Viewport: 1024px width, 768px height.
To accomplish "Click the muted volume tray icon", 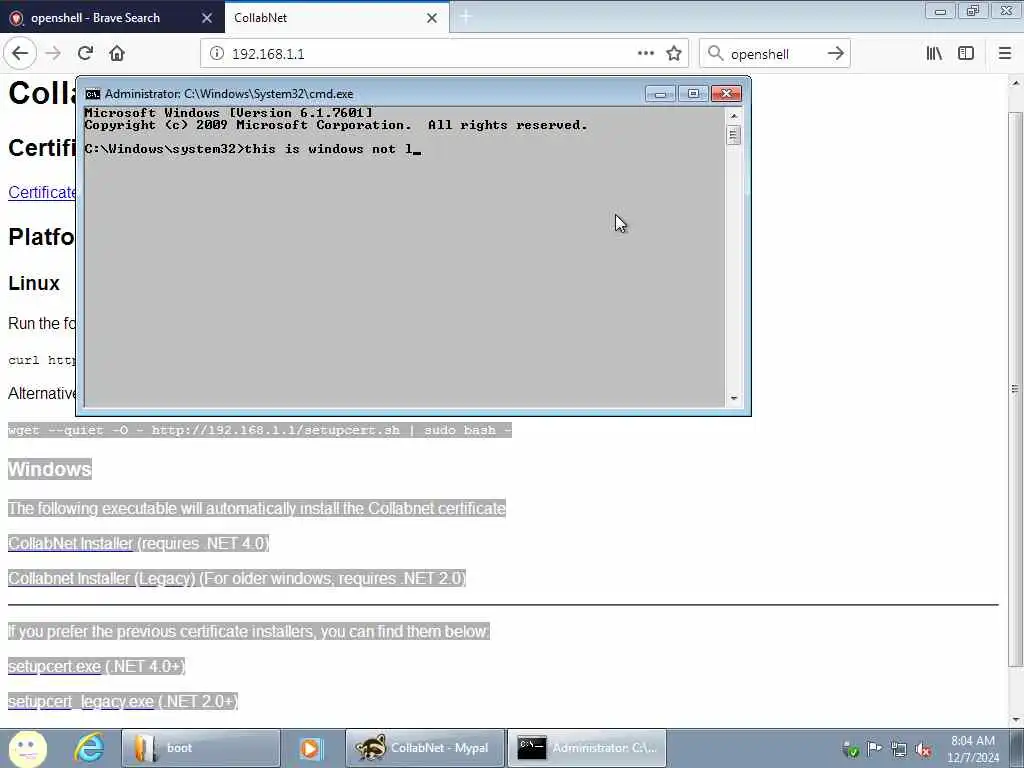I will pos(923,750).
